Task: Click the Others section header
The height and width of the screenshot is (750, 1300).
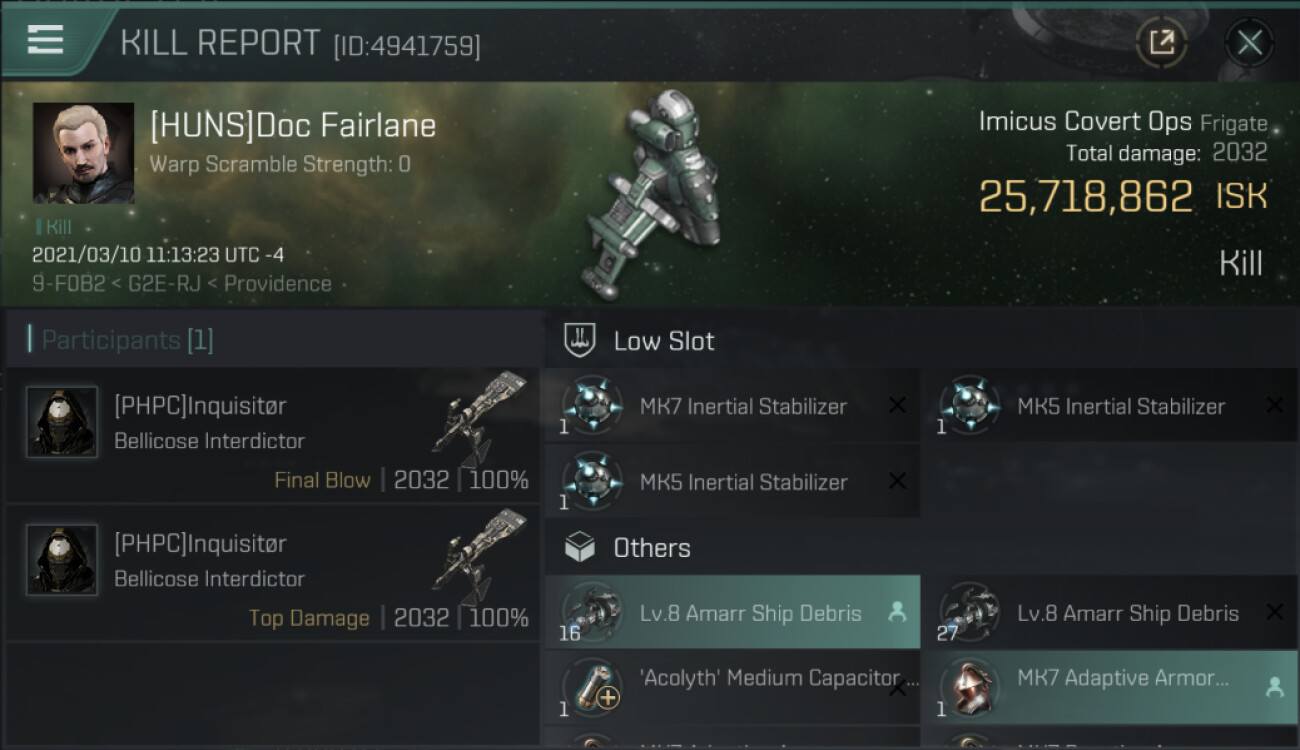Action: (651, 548)
